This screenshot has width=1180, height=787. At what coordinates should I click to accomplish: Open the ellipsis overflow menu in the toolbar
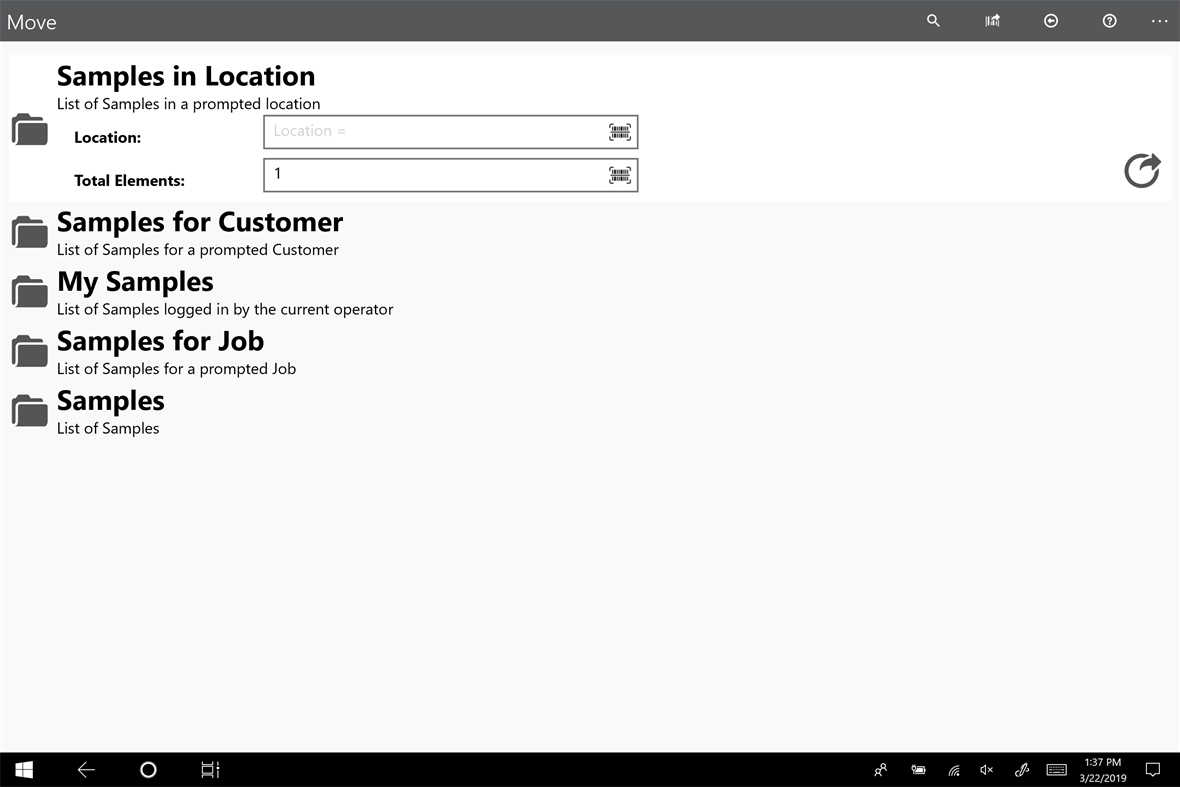click(1159, 20)
